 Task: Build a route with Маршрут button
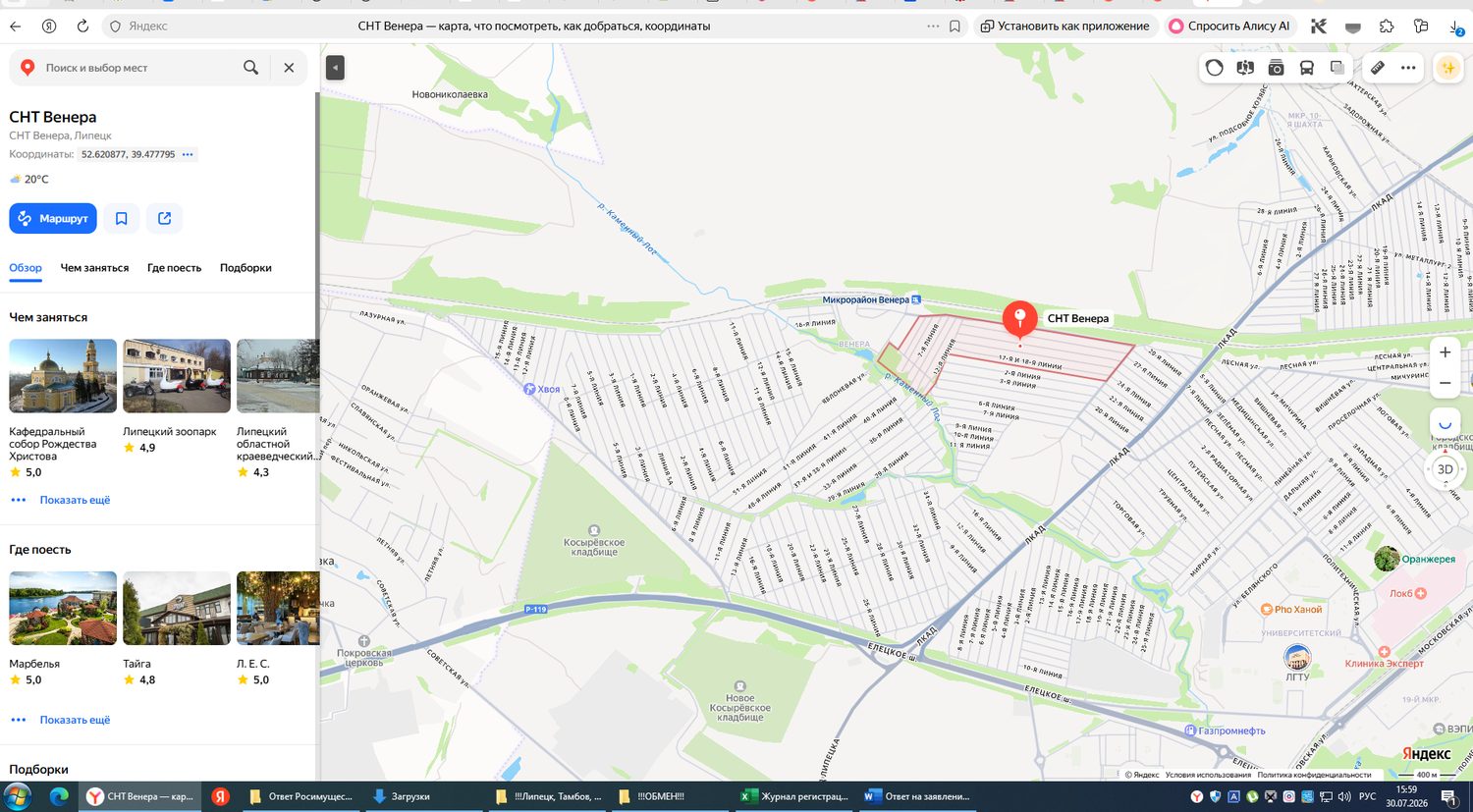pyautogui.click(x=53, y=218)
